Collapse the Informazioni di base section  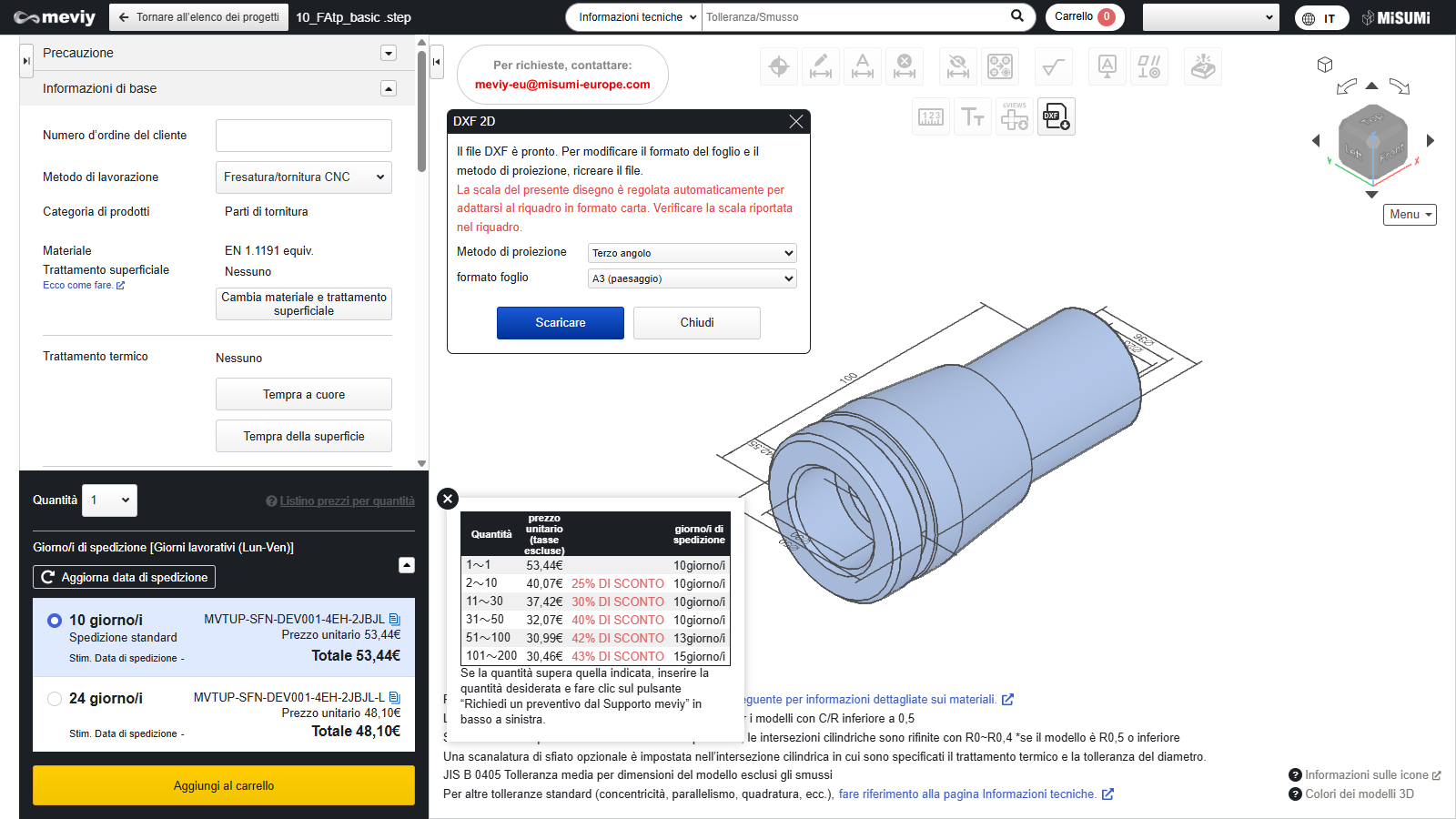click(389, 88)
